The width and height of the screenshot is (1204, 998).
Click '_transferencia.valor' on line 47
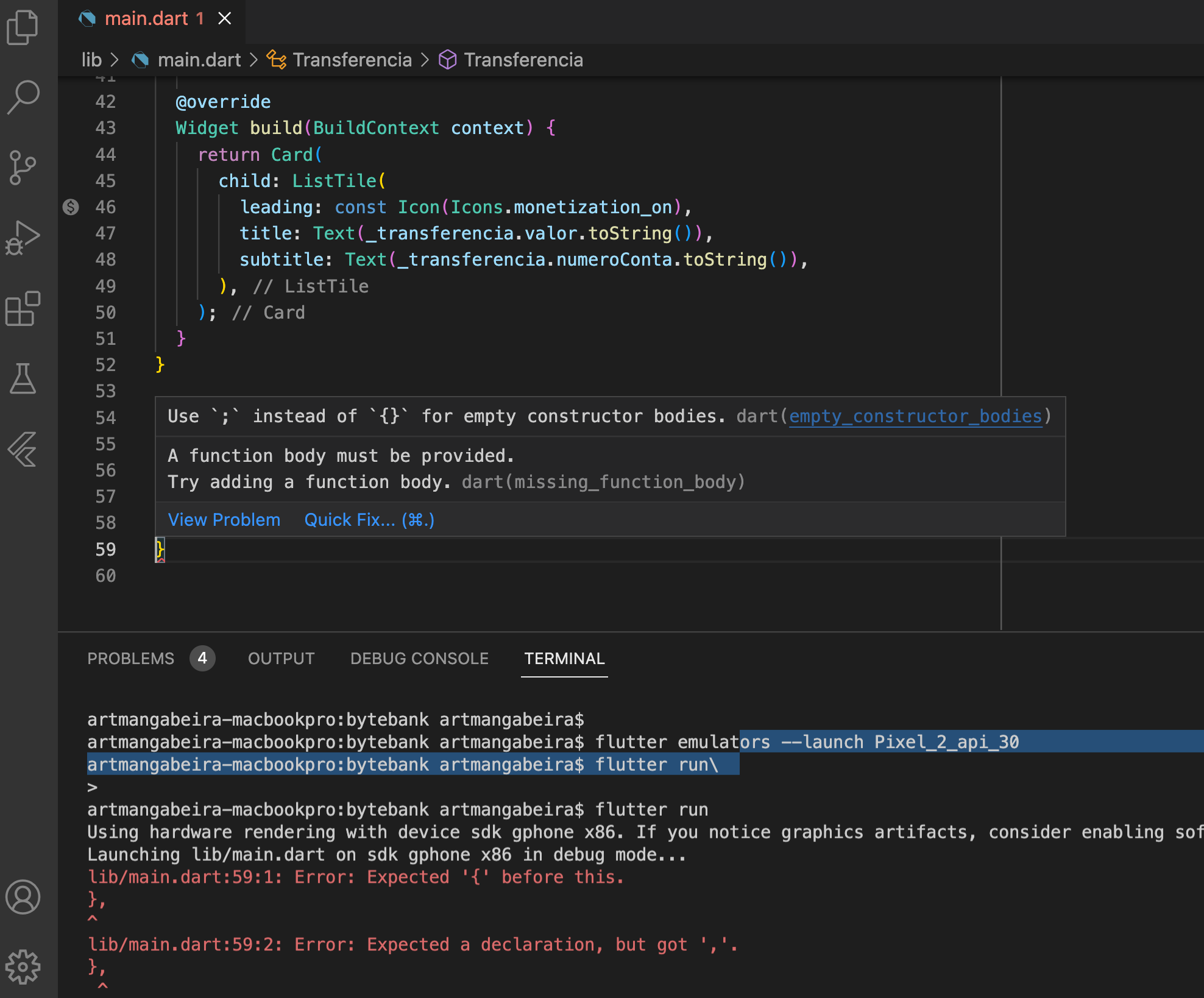(472, 233)
